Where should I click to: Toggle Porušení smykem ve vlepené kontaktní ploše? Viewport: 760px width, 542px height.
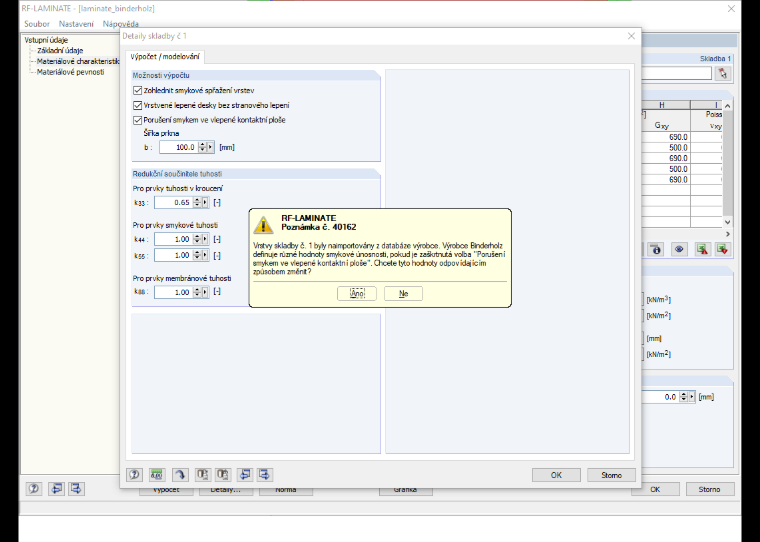[x=138, y=120]
